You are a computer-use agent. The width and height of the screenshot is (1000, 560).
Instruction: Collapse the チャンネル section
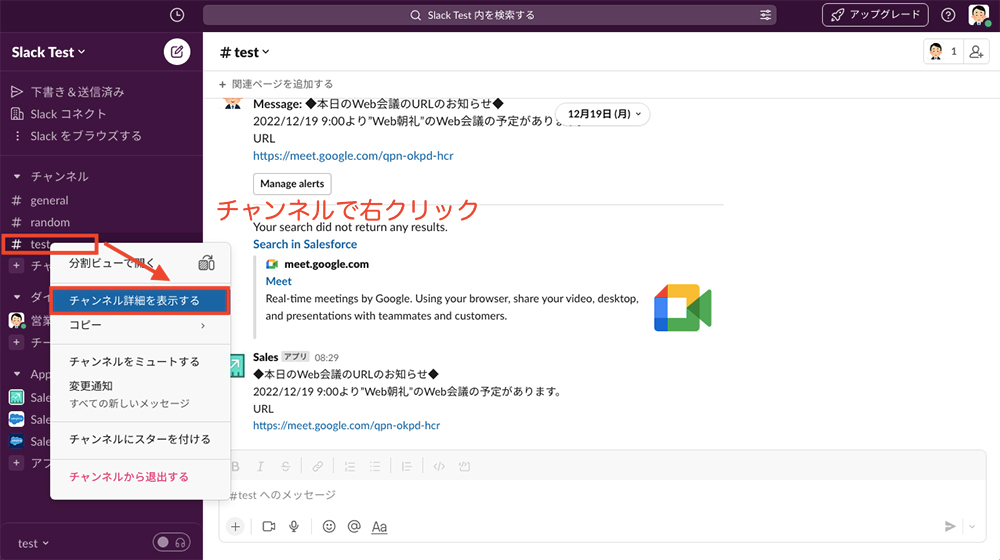[x=17, y=176]
